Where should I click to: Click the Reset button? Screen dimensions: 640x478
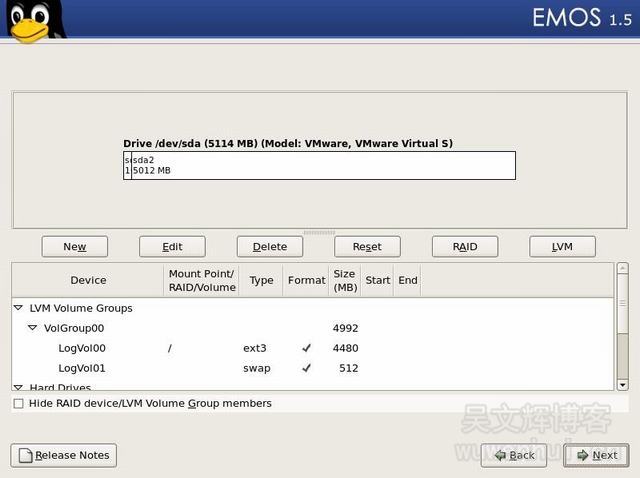coord(367,246)
